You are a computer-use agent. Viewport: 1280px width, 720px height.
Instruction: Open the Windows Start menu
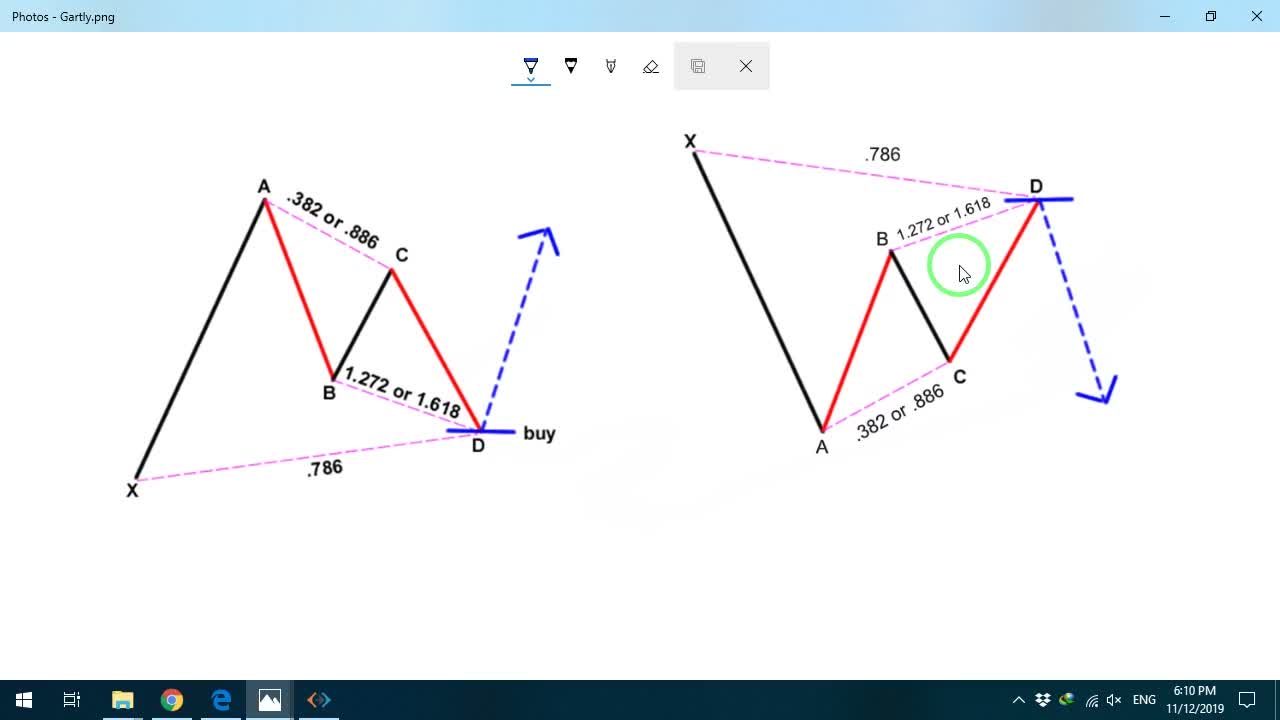click(x=24, y=700)
